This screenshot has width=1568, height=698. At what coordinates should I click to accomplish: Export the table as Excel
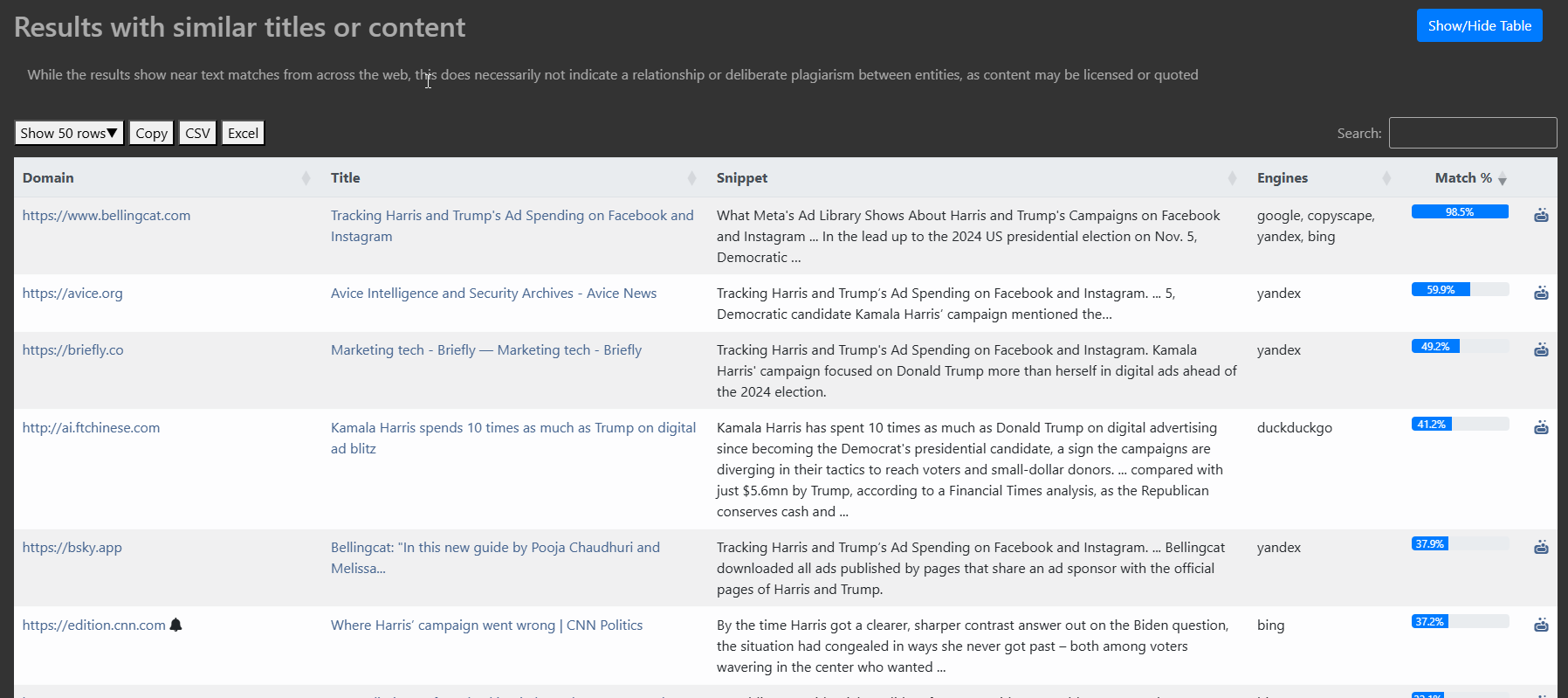[243, 133]
